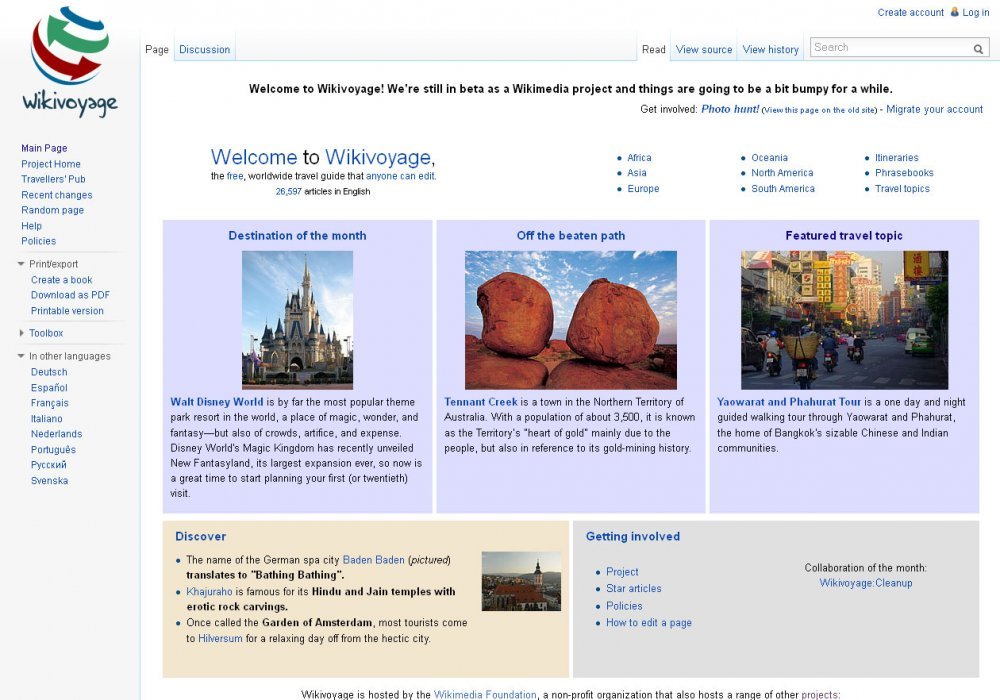Open the Travellers' Pub link
Image resolution: width=1000 pixels, height=700 pixels.
(53, 179)
